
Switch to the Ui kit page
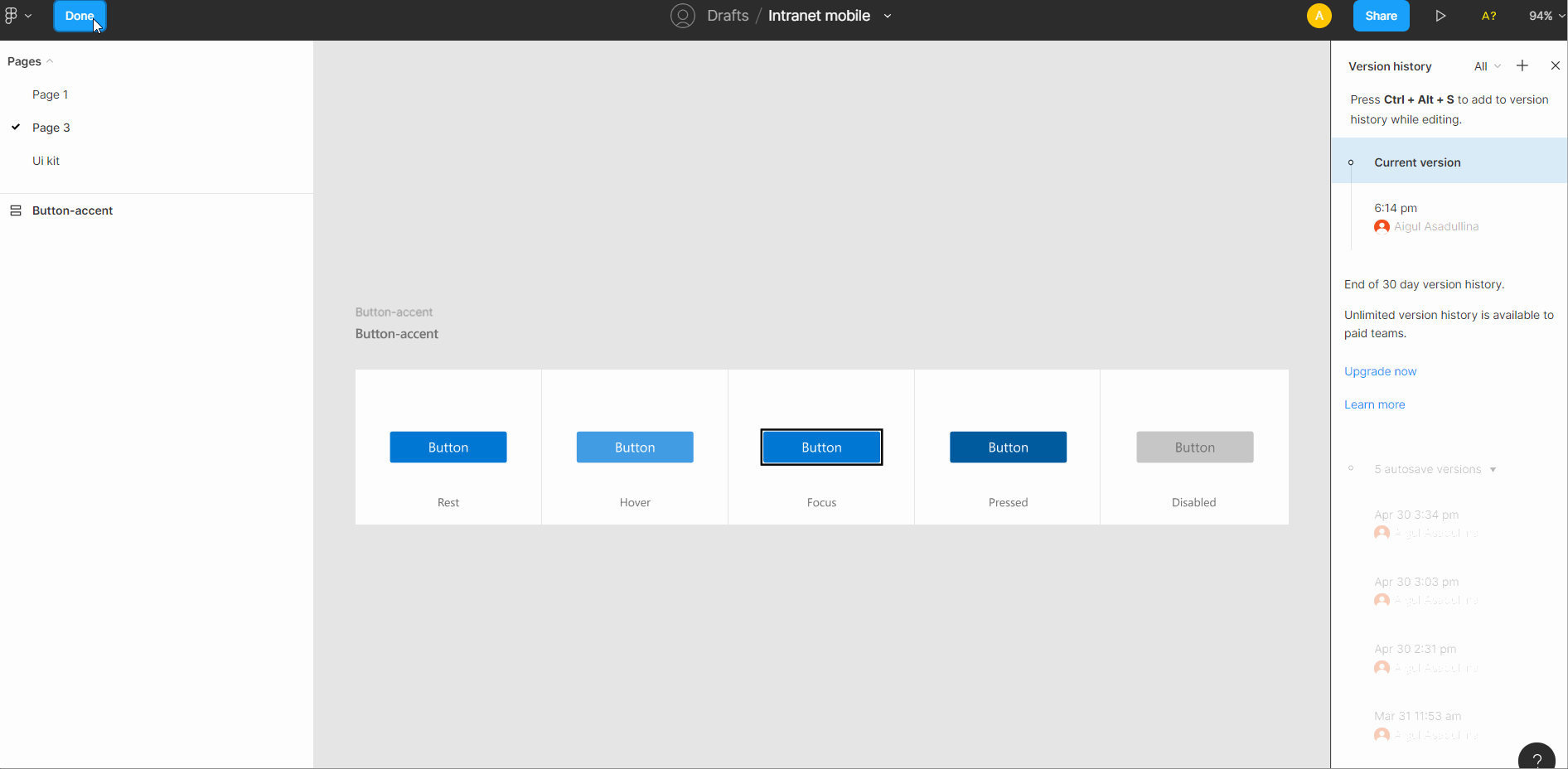(x=46, y=161)
